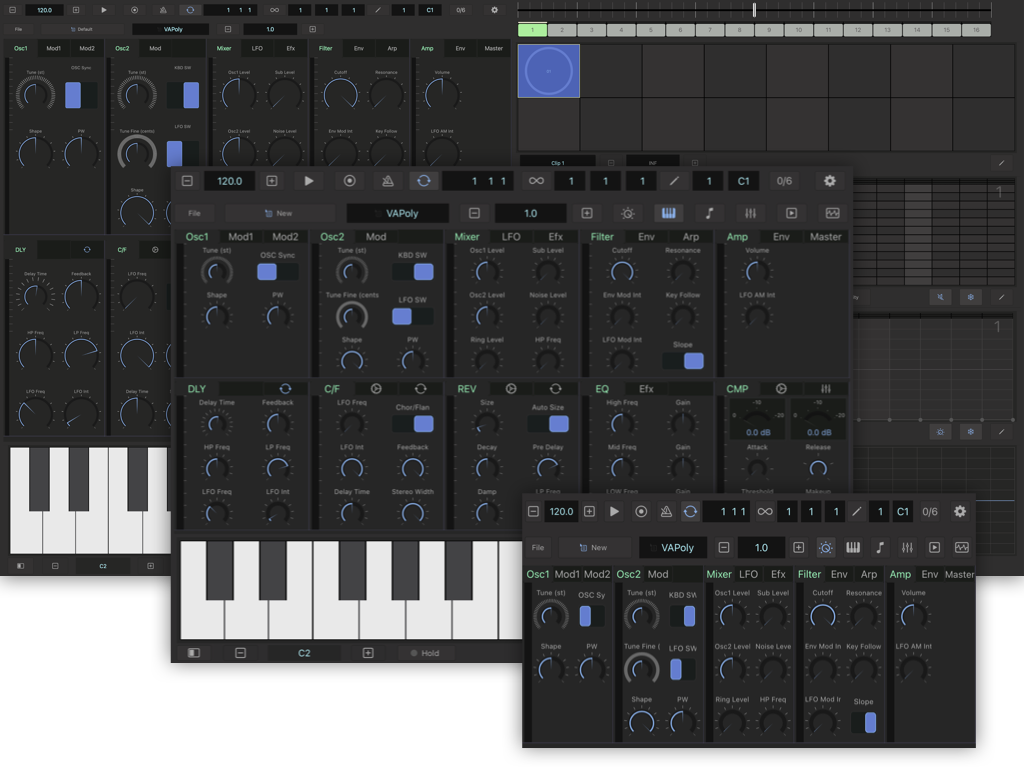The height and width of the screenshot is (768, 1024).
Task: Click the music note icon in the bottom-right window
Action: tap(880, 548)
